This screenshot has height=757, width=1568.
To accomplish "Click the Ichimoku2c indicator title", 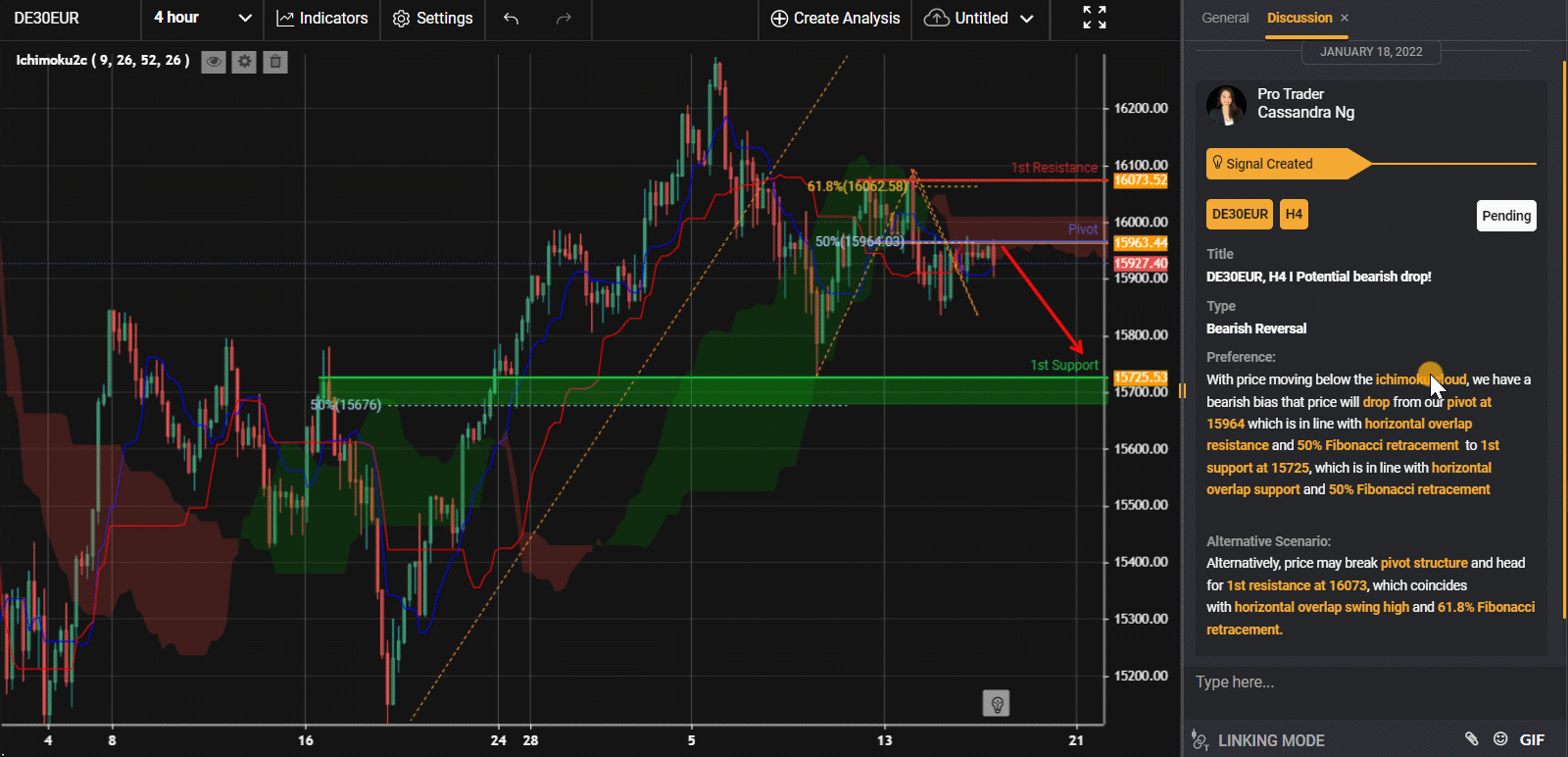I will [x=103, y=61].
